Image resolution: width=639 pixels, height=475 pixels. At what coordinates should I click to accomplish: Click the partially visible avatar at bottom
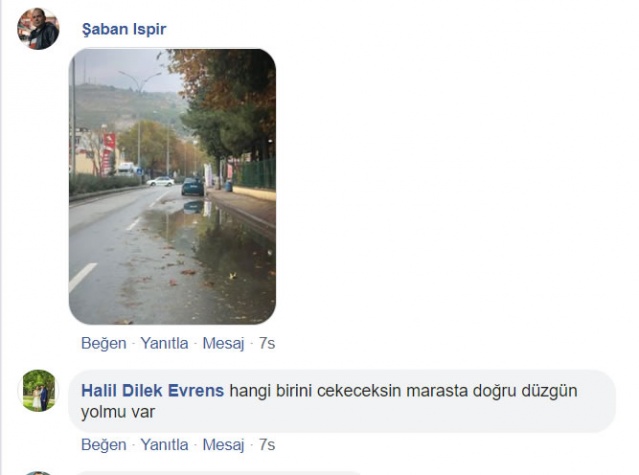[39, 473]
